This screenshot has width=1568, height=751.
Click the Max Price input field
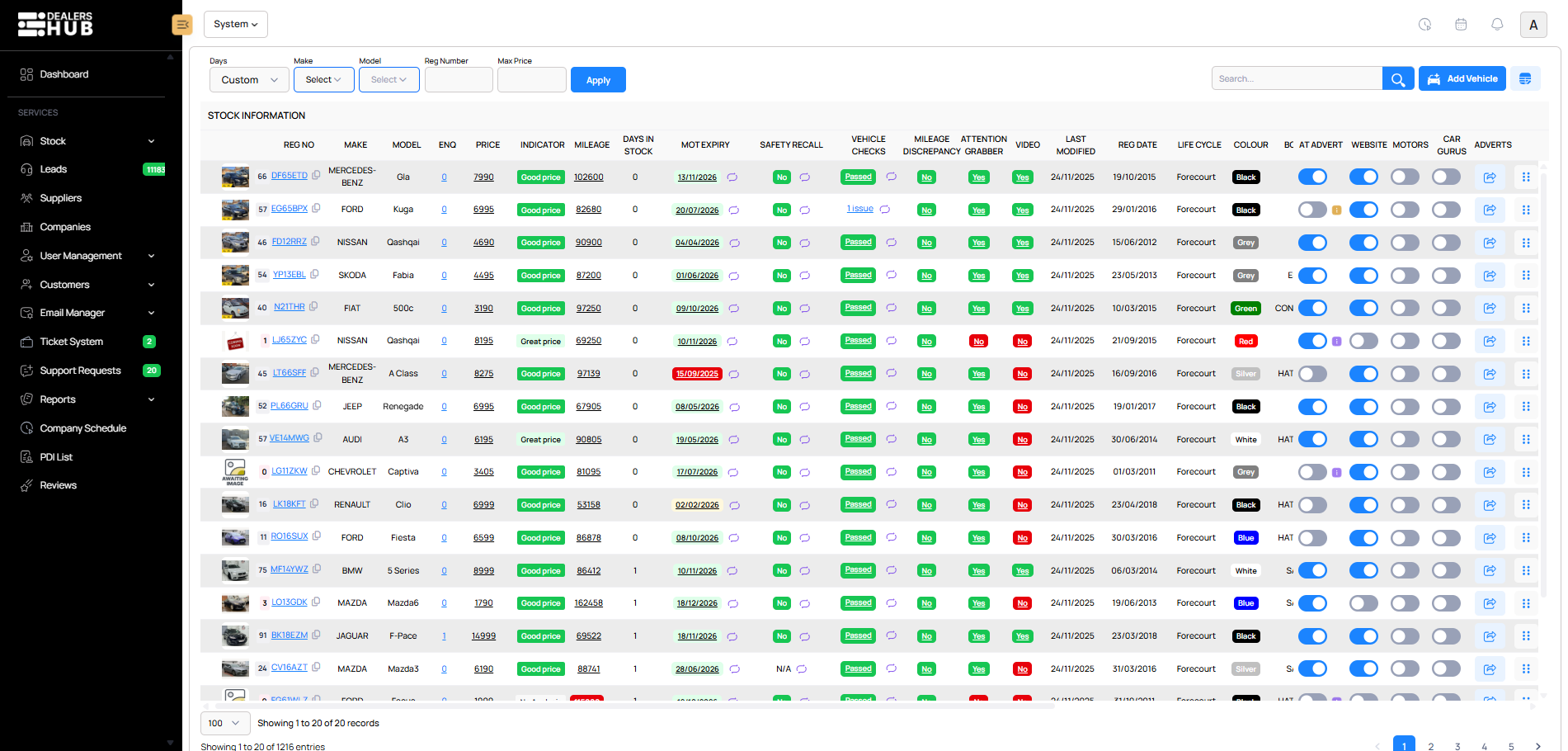point(531,80)
